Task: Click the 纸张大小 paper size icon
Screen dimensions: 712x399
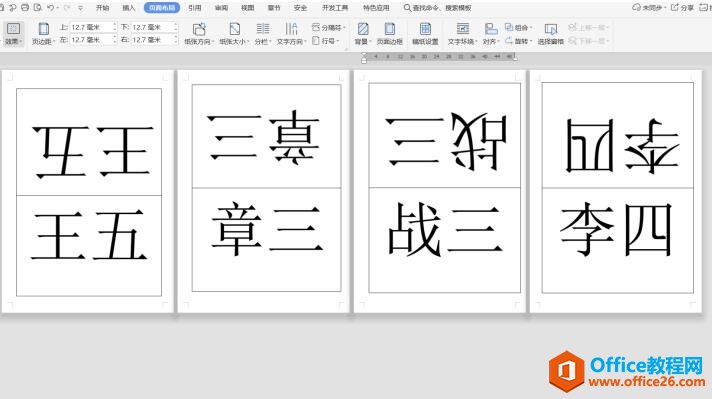Action: (x=234, y=29)
